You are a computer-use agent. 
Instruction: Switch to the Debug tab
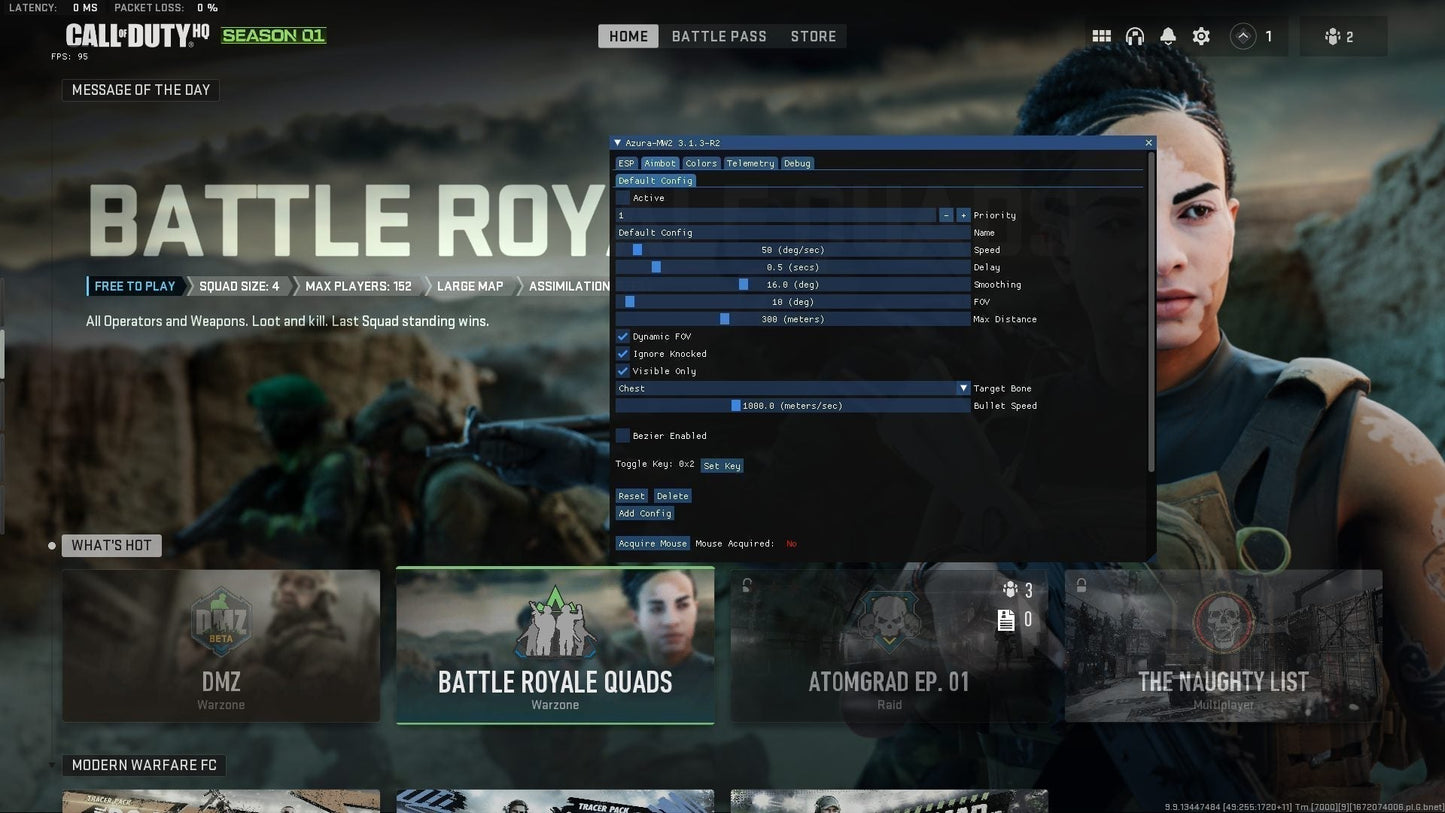(797, 163)
